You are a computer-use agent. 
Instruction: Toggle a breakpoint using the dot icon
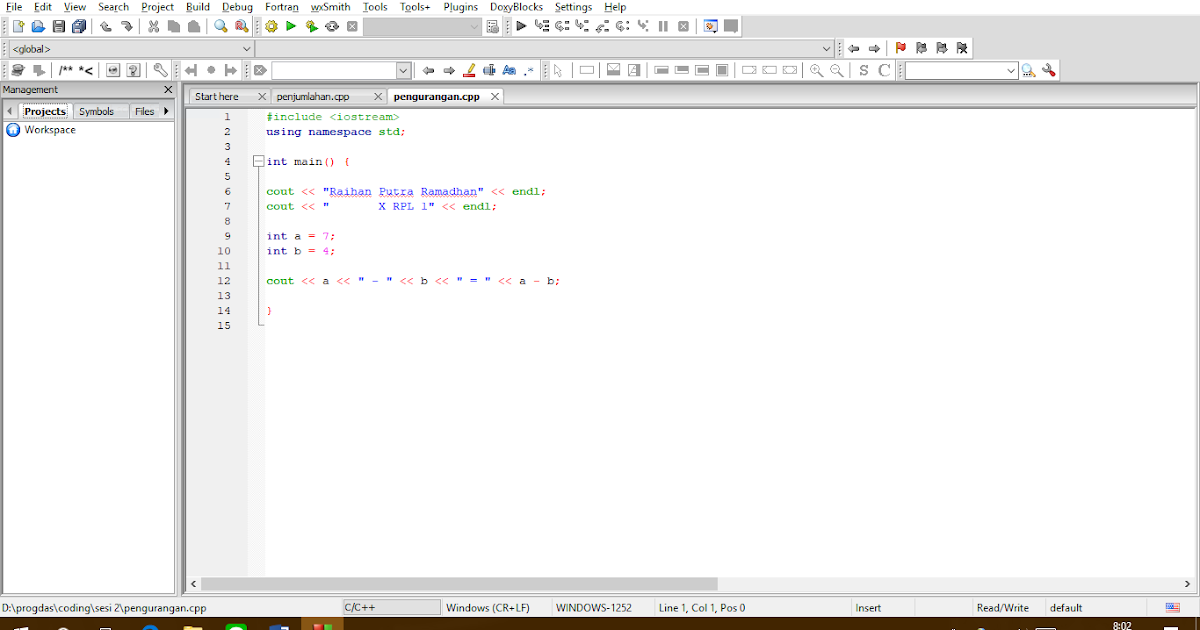(x=210, y=69)
